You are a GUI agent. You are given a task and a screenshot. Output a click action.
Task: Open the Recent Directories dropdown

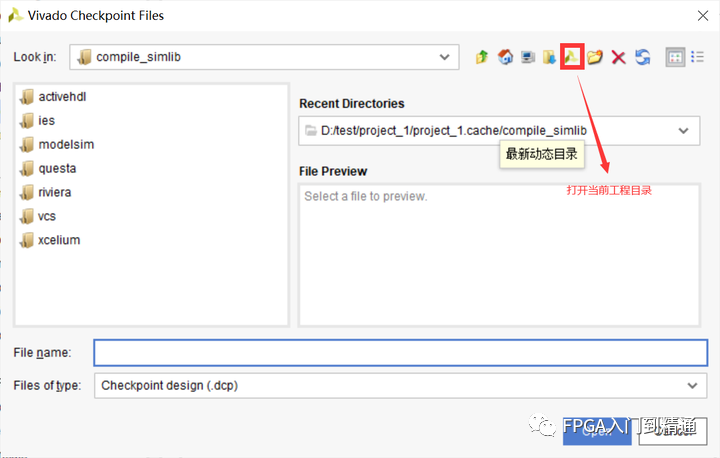pyautogui.click(x=683, y=130)
